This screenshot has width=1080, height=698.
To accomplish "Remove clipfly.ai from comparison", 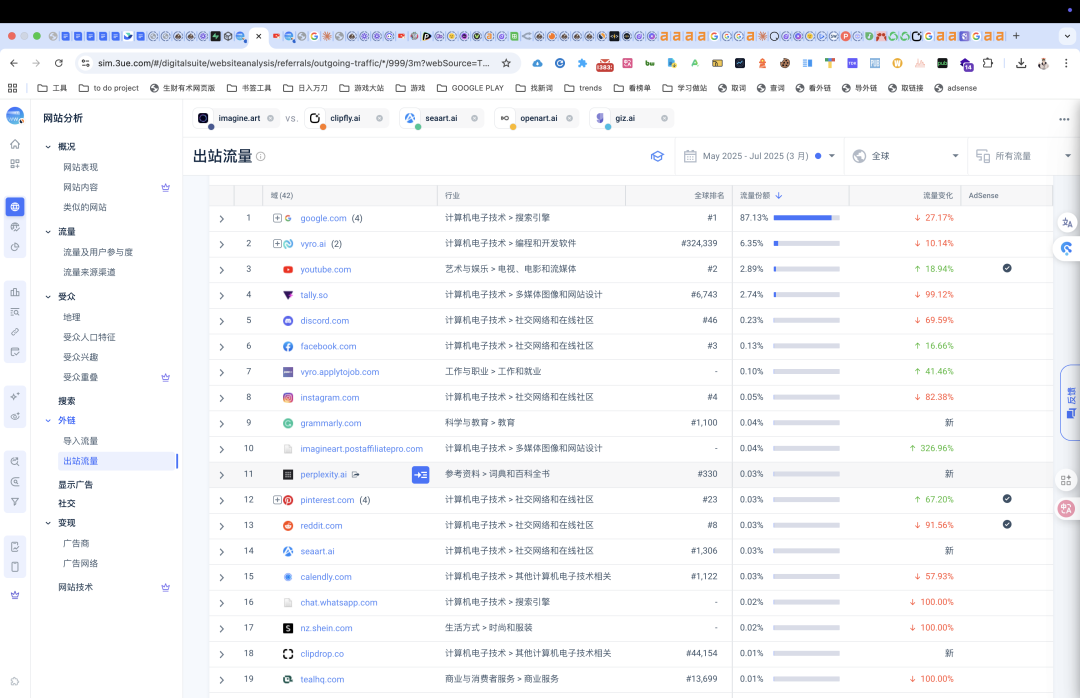I will tap(380, 119).
